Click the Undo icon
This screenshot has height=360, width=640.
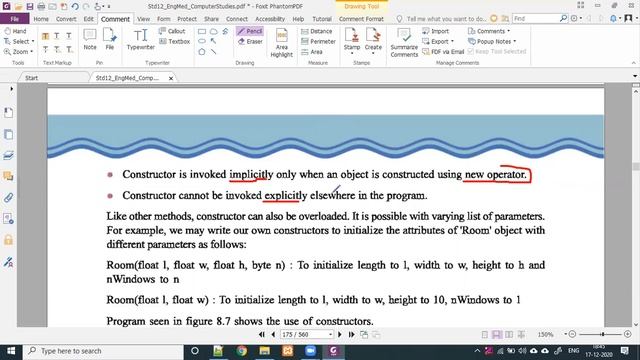75,7
